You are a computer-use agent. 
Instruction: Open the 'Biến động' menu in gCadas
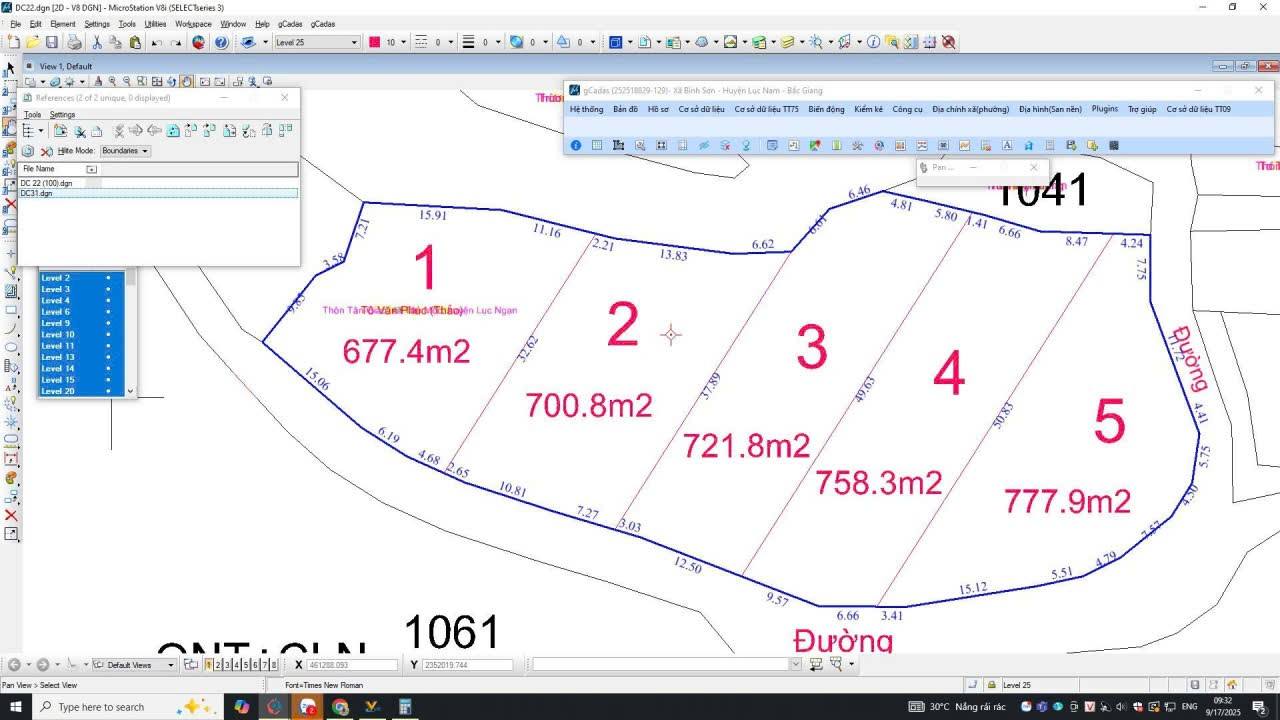826,109
